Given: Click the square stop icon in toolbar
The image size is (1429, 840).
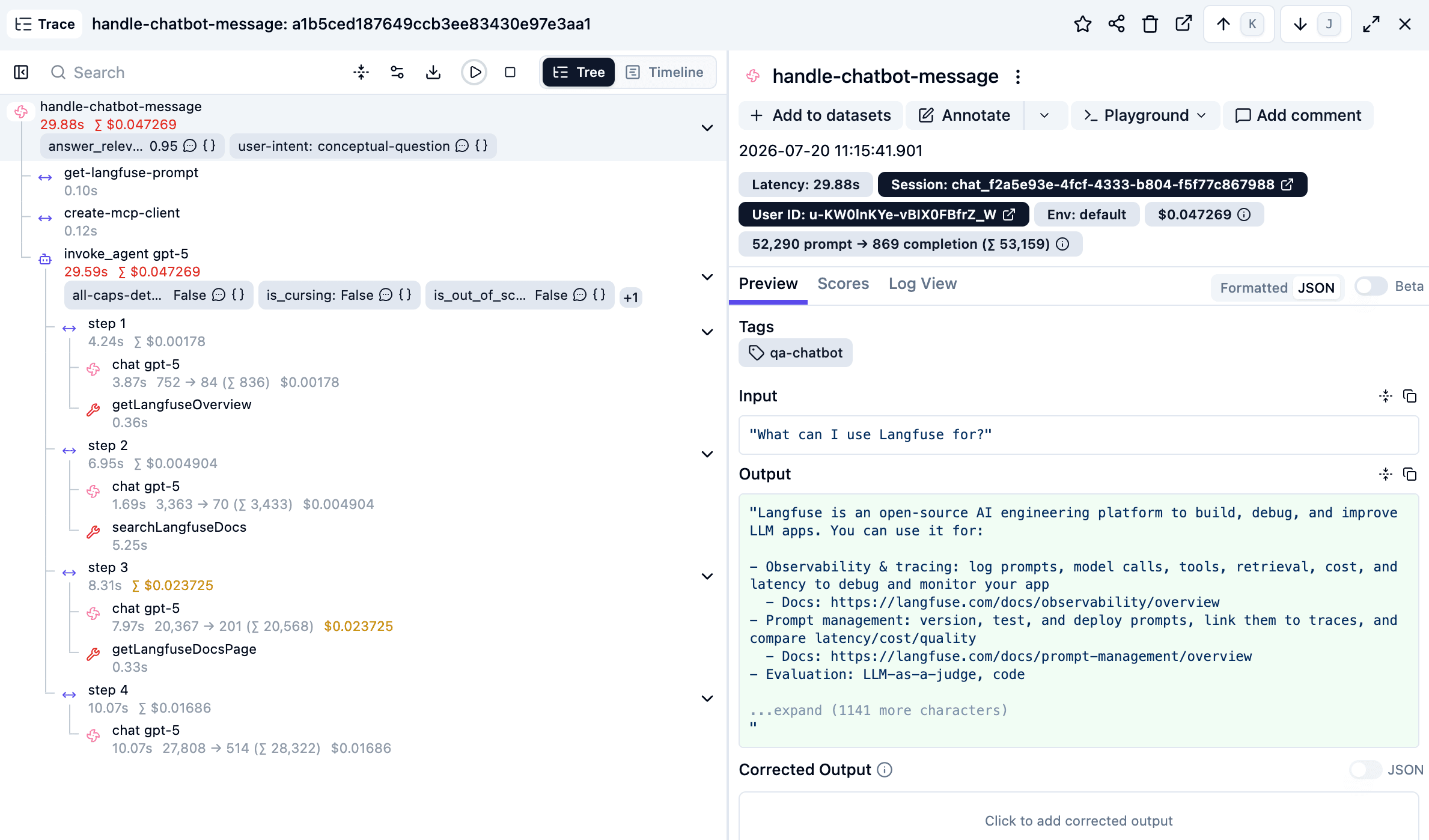Looking at the screenshot, I should pyautogui.click(x=510, y=72).
